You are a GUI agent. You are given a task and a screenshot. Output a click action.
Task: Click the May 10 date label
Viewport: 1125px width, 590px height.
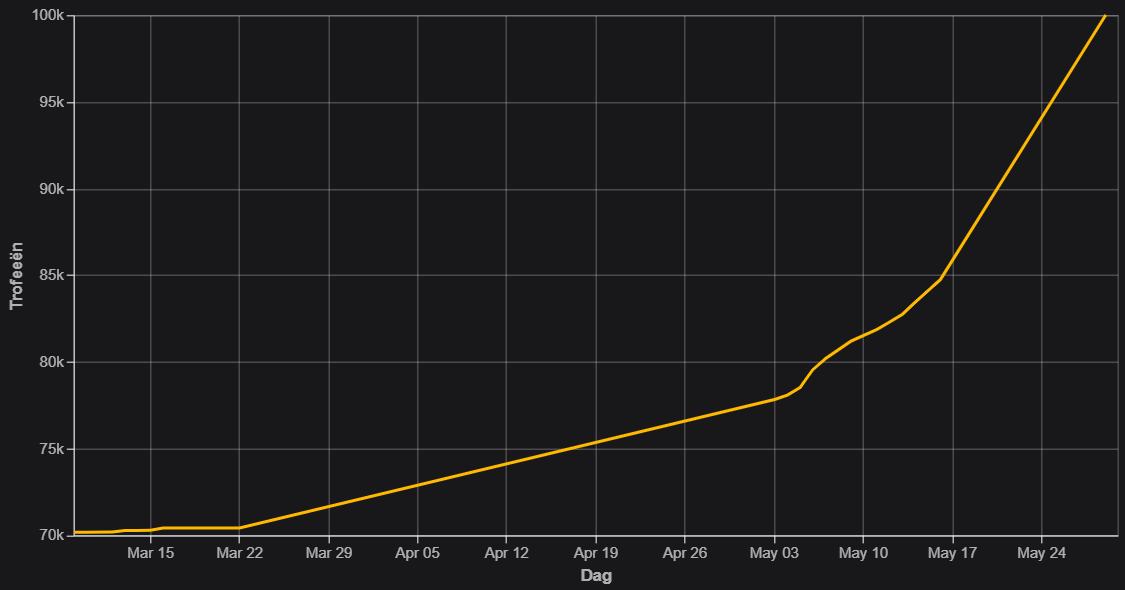pyautogui.click(x=863, y=553)
